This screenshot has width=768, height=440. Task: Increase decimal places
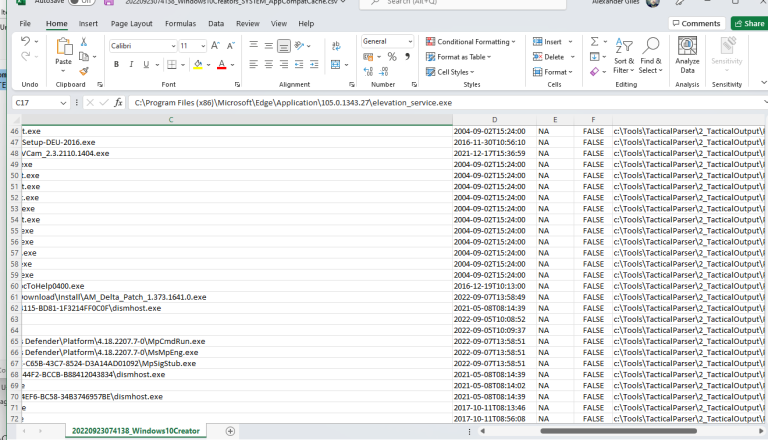(x=368, y=72)
